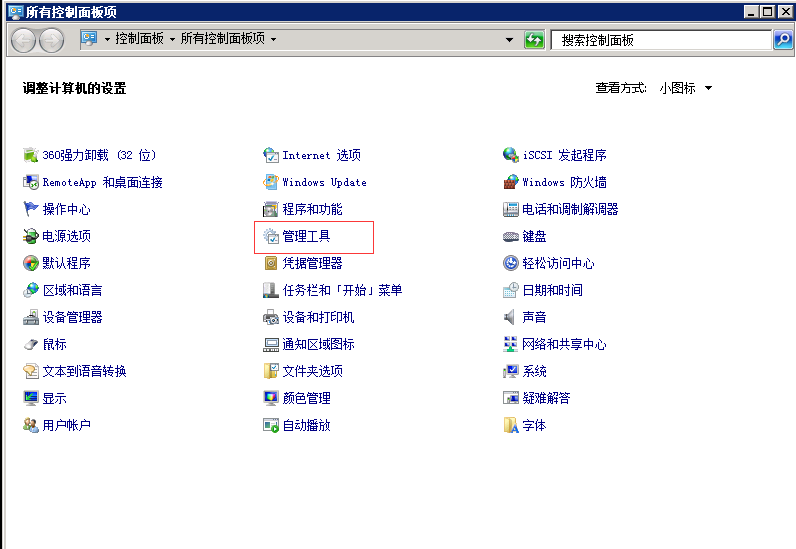Viewport: 796px width, 549px height.
Task: Select 控制面板 in the breadcrumb path
Action: pyautogui.click(x=140, y=39)
